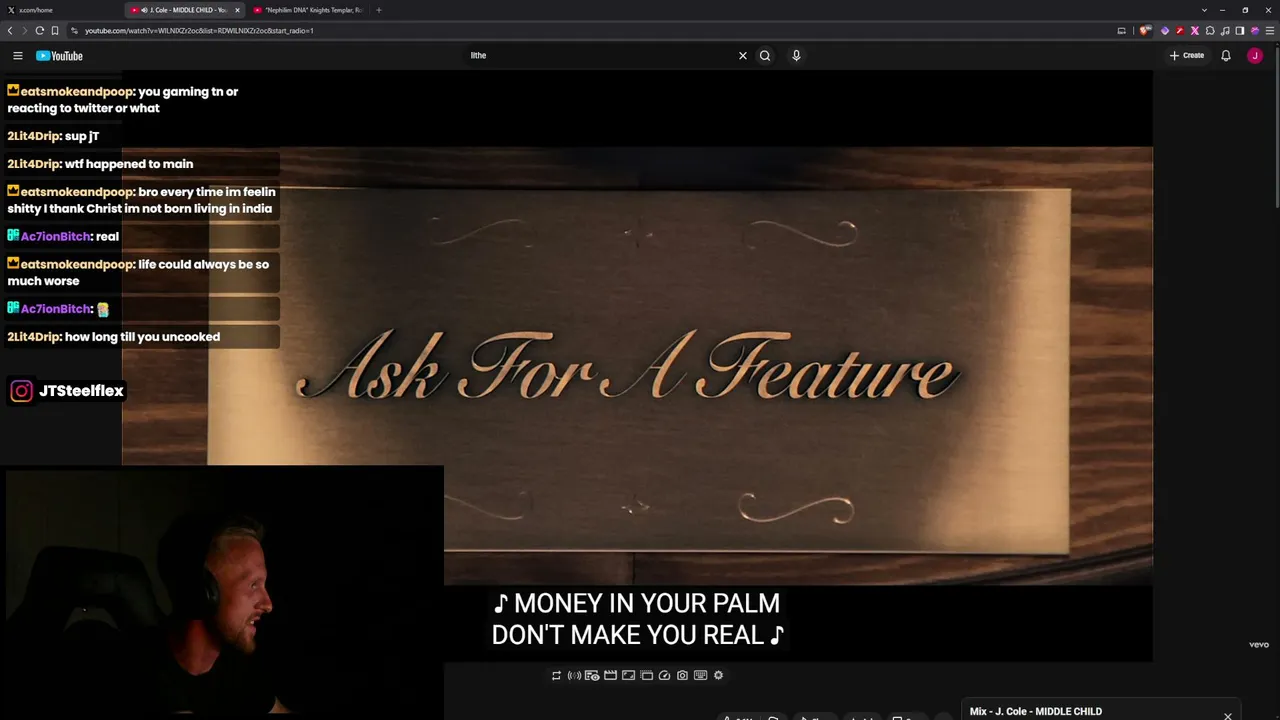Open the Create menu button
1280x720 pixels.
[1187, 56]
